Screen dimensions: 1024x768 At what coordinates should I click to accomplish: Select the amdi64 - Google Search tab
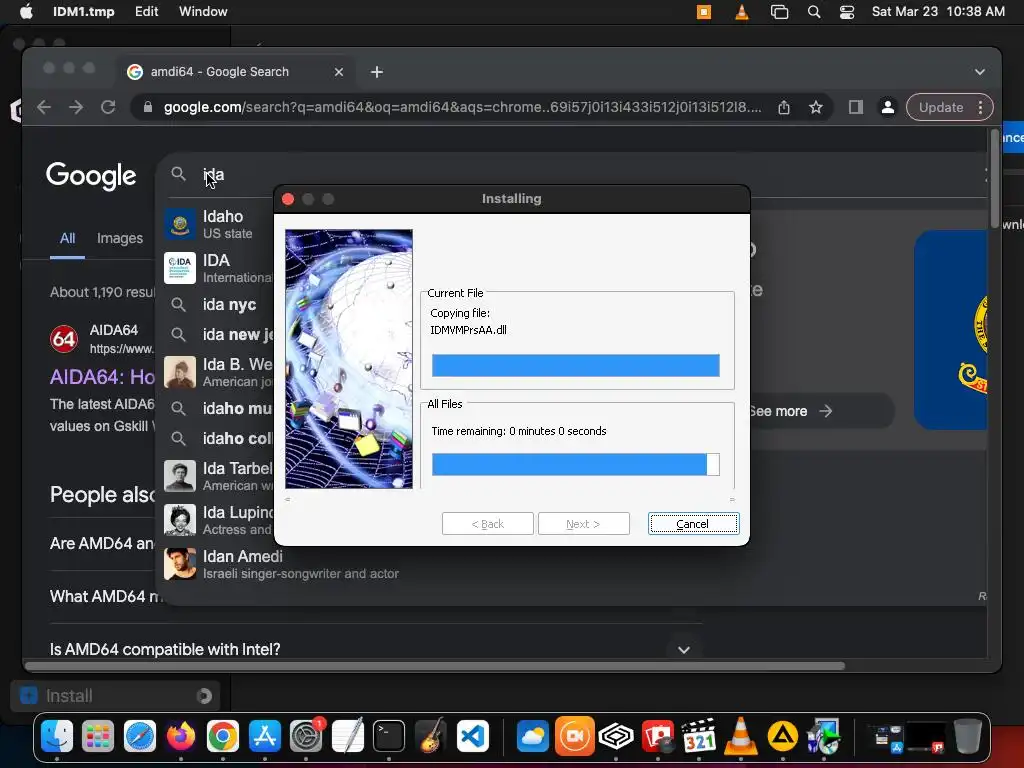(x=236, y=72)
